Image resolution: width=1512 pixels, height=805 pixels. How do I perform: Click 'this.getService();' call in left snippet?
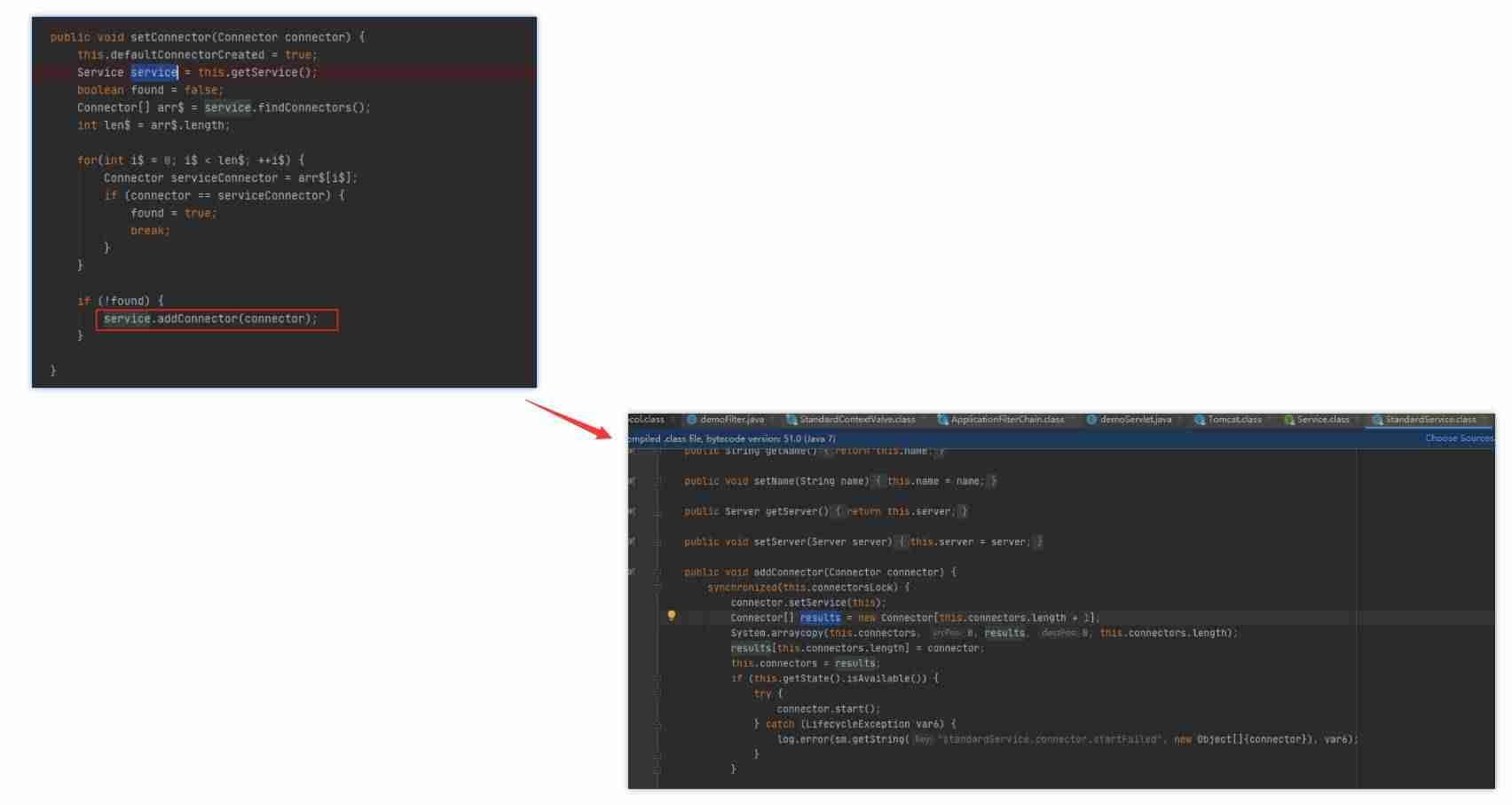coord(257,73)
